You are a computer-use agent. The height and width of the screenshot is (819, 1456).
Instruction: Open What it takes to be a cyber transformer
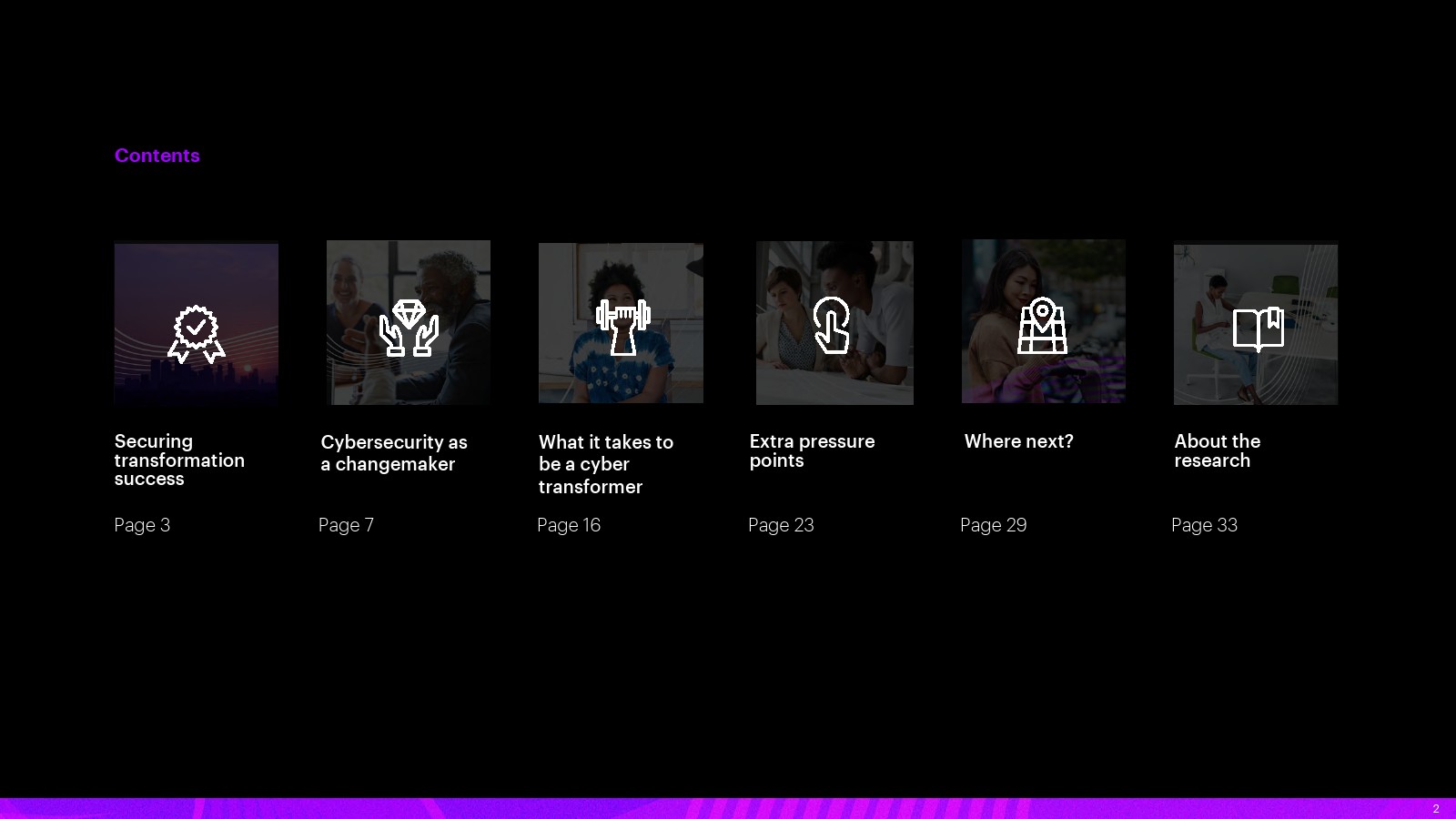(x=605, y=464)
